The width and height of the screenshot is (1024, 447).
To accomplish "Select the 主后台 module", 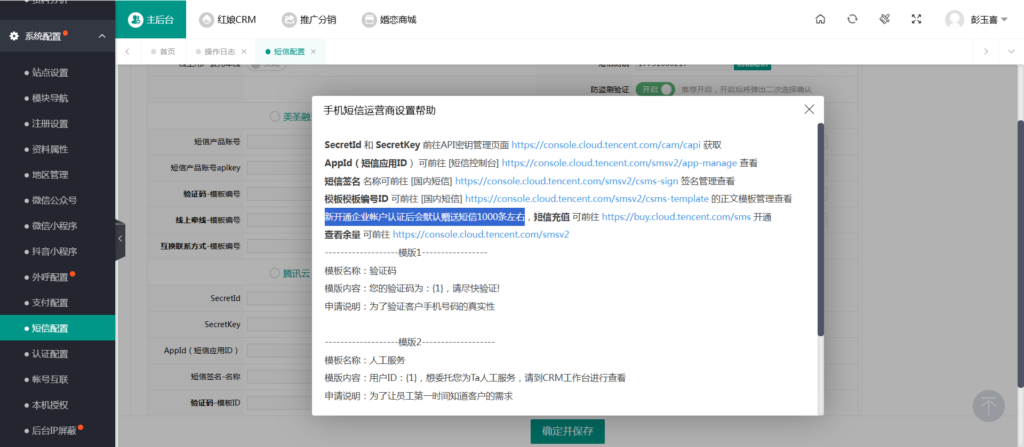I will [151, 20].
